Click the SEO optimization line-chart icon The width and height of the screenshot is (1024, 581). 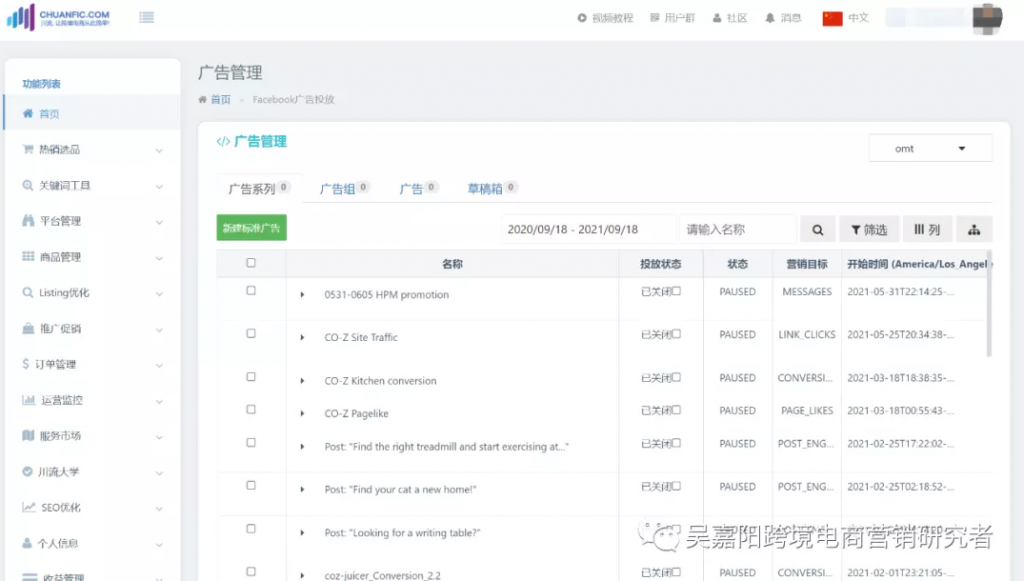pyautogui.click(x=29, y=507)
